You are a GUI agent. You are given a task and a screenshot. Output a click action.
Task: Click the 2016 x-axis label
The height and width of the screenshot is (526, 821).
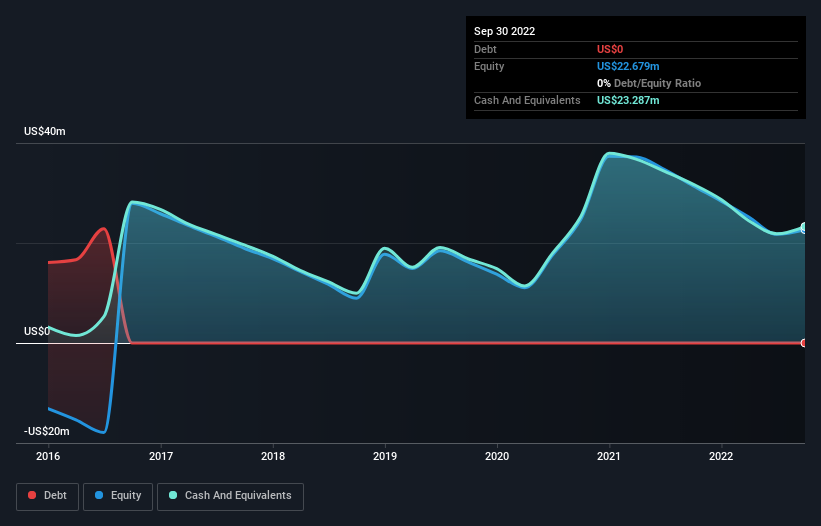48,456
